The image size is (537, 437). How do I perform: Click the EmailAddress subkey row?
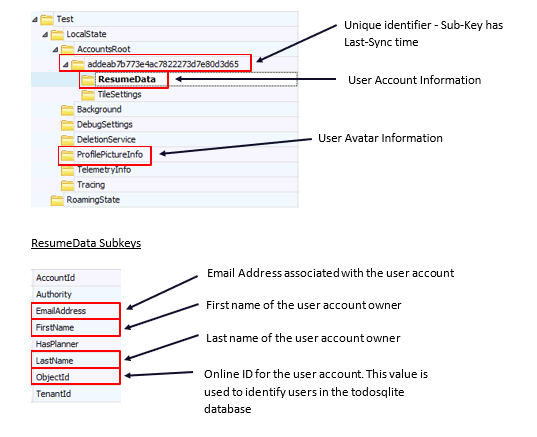76,311
